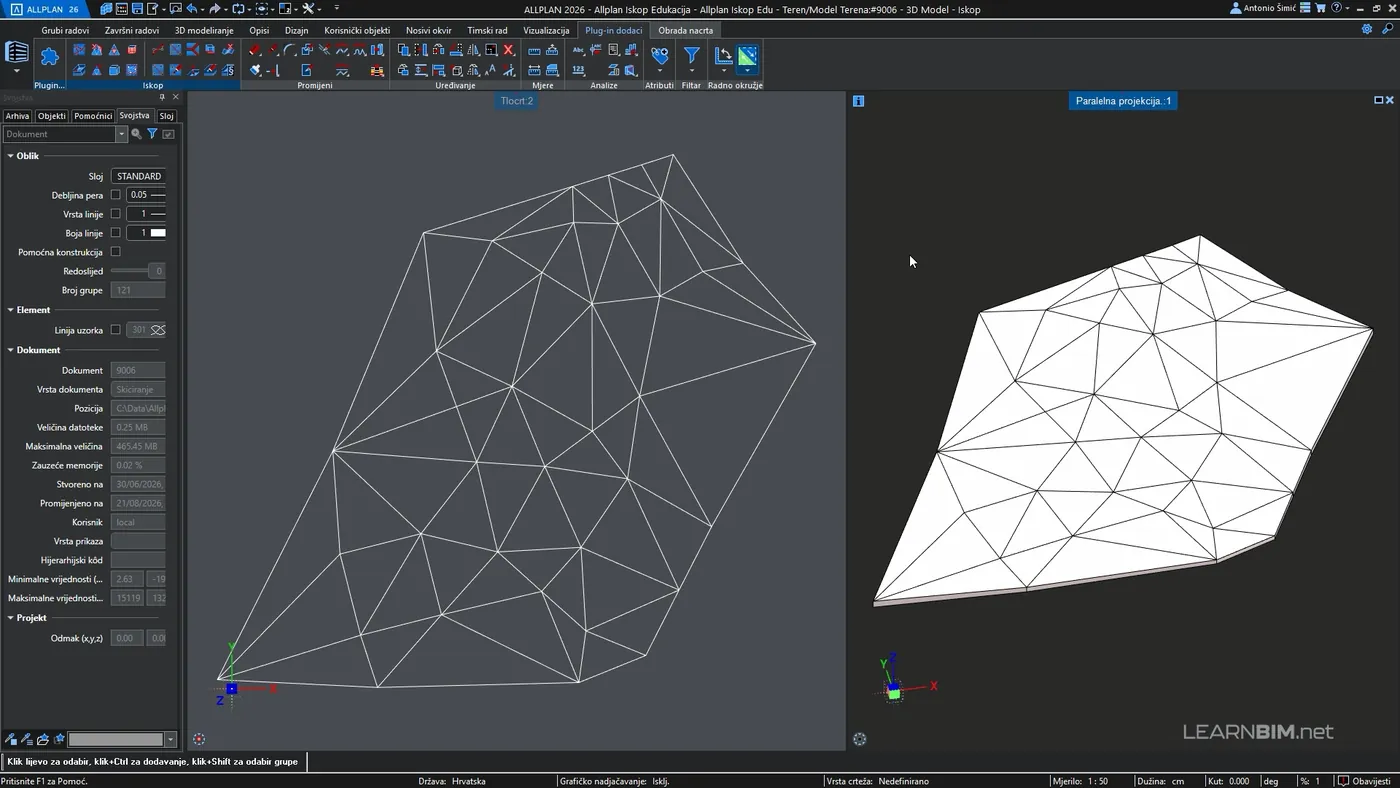Viewport: 1400px width, 788px height.
Task: Toggle the Boja linije checkbox
Action: [115, 233]
